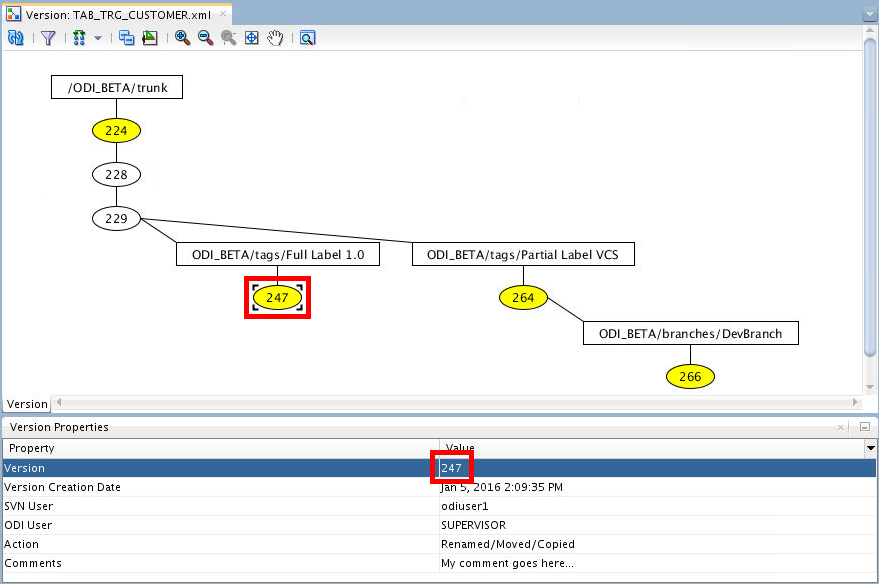The image size is (879, 584).
Task: Click the horizontal scrollbar left arrow
Action: (59, 402)
